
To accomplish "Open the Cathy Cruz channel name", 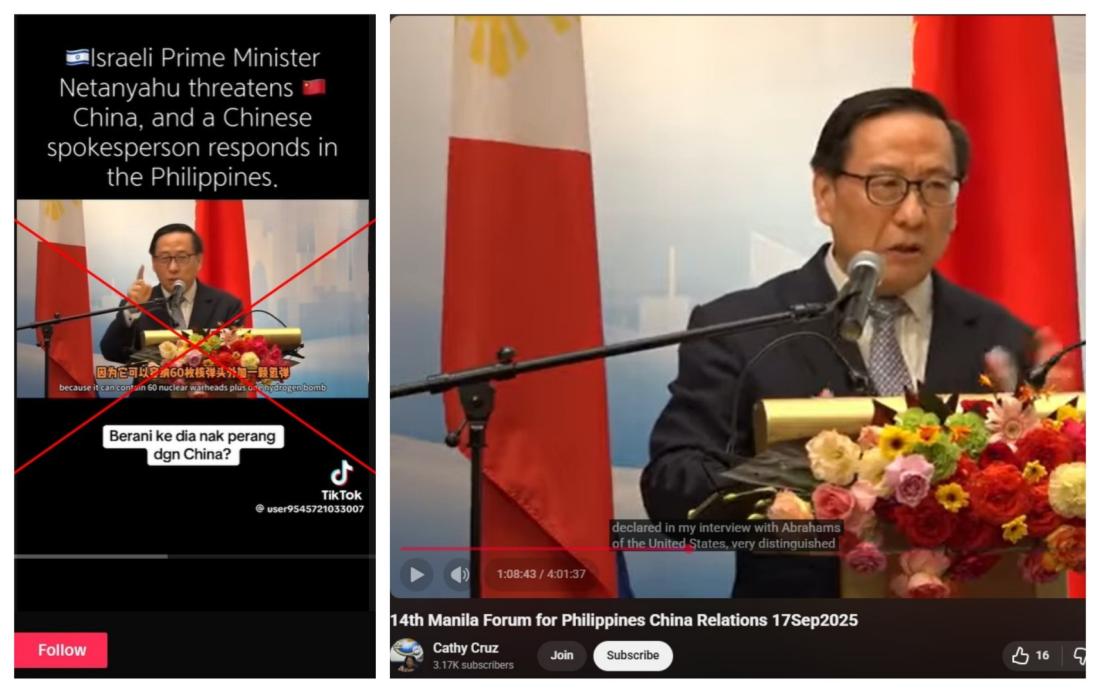I will coord(465,648).
